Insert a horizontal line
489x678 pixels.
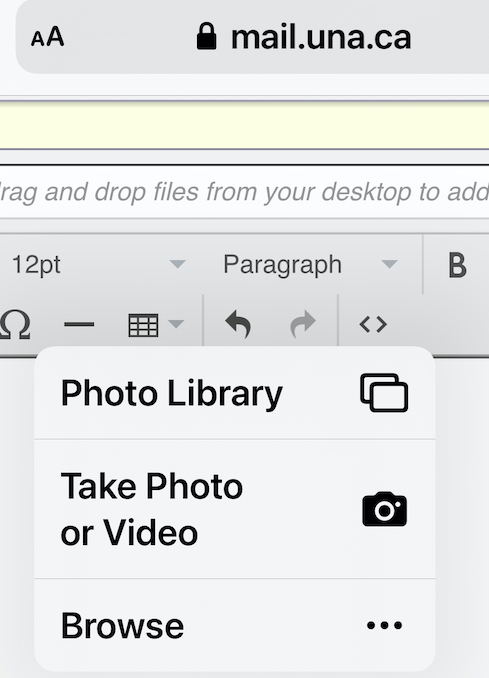coord(79,324)
